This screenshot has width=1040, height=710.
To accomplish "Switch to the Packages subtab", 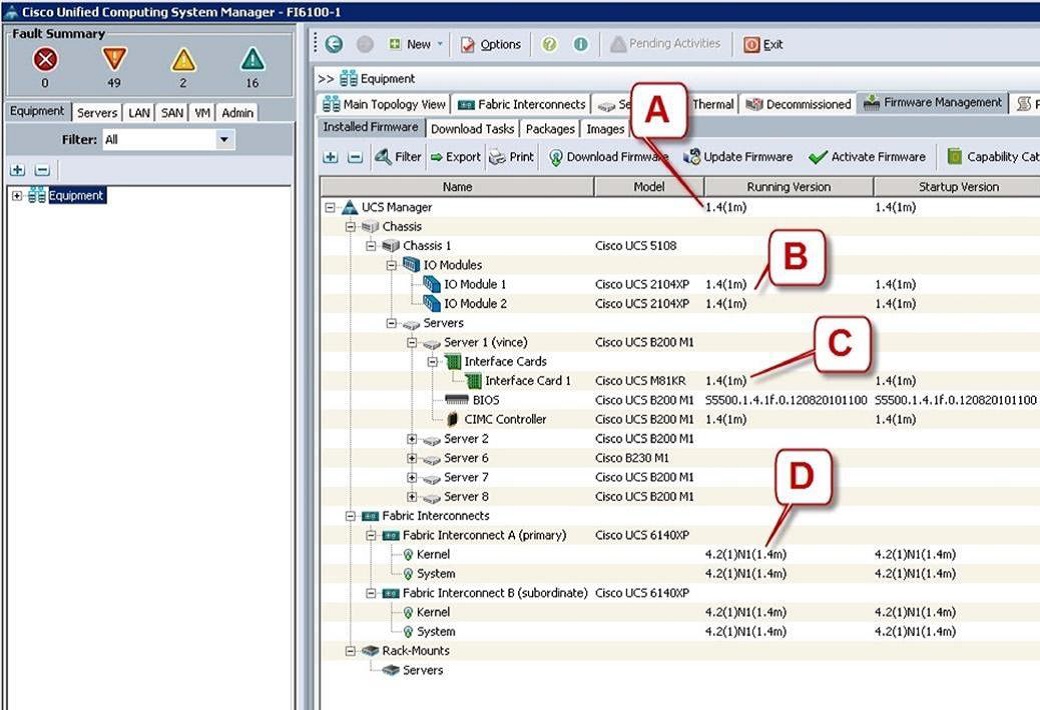I will click(550, 129).
